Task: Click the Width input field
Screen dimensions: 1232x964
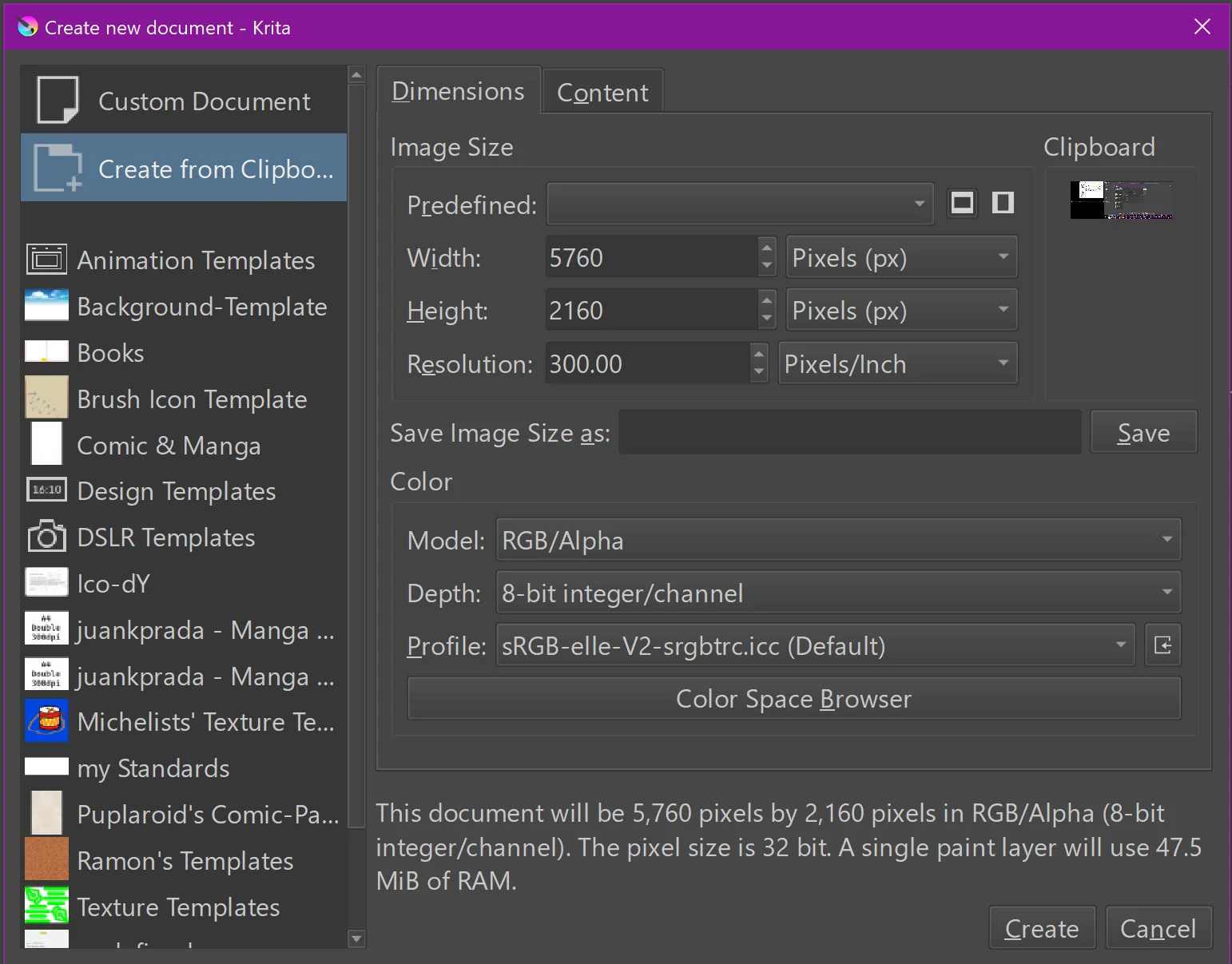Action: (651, 257)
